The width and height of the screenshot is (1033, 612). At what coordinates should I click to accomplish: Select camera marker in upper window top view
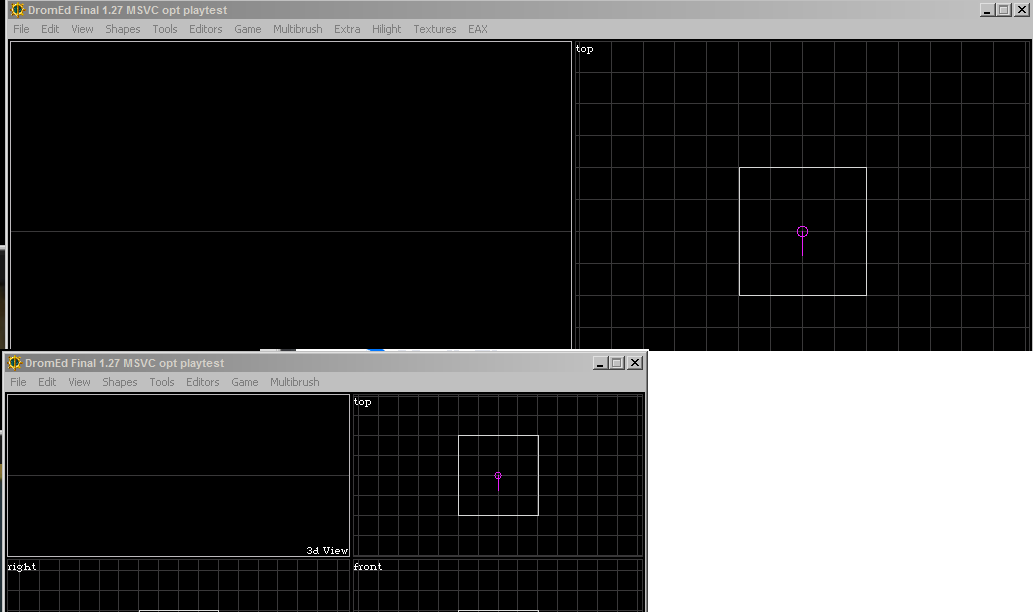(802, 232)
